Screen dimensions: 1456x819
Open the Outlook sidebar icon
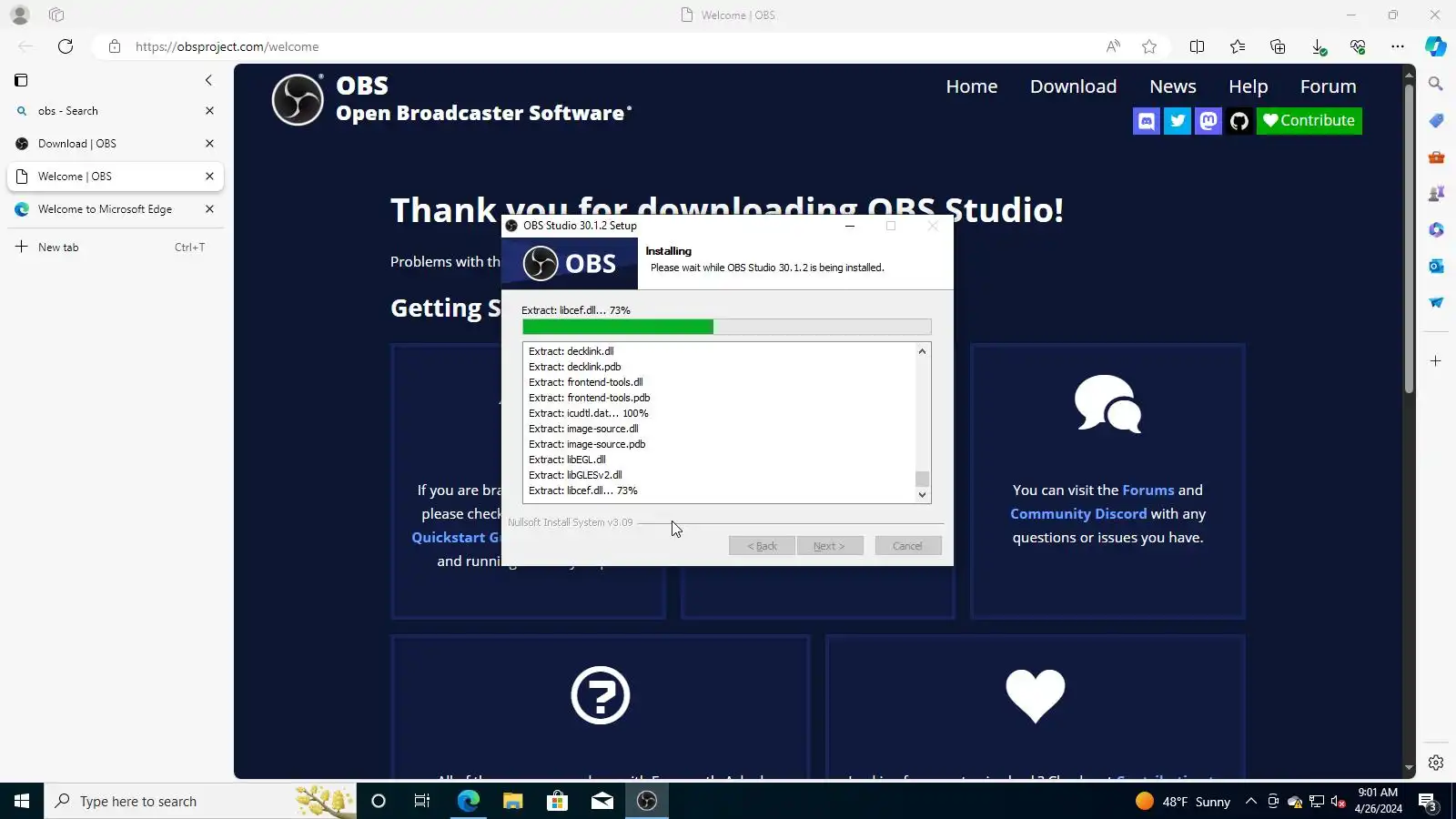tap(1436, 266)
